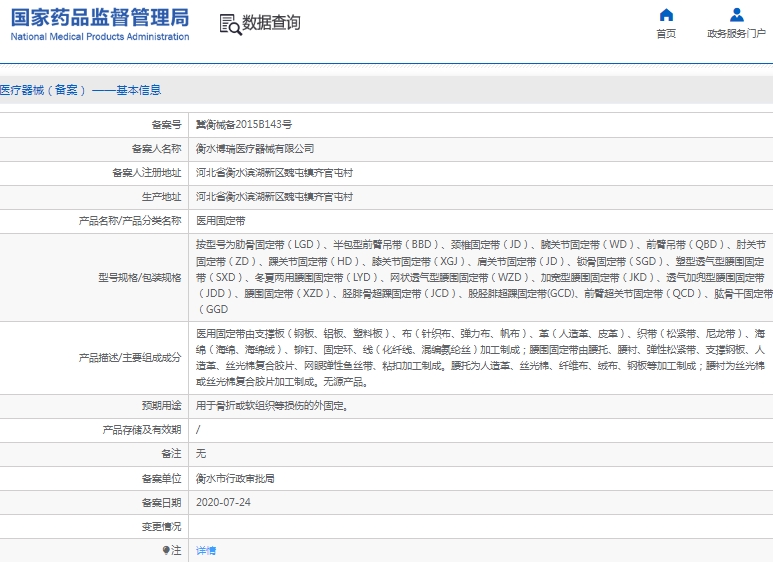The image size is (773, 562).
Task: Click the 备案单位 row label
Action: [x=162, y=478]
